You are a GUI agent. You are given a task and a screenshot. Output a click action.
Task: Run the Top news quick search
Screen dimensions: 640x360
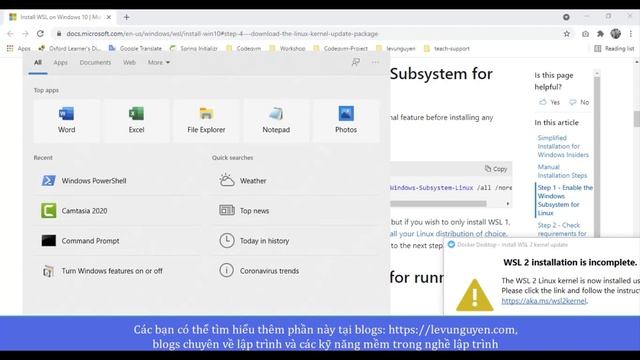coord(296,211)
